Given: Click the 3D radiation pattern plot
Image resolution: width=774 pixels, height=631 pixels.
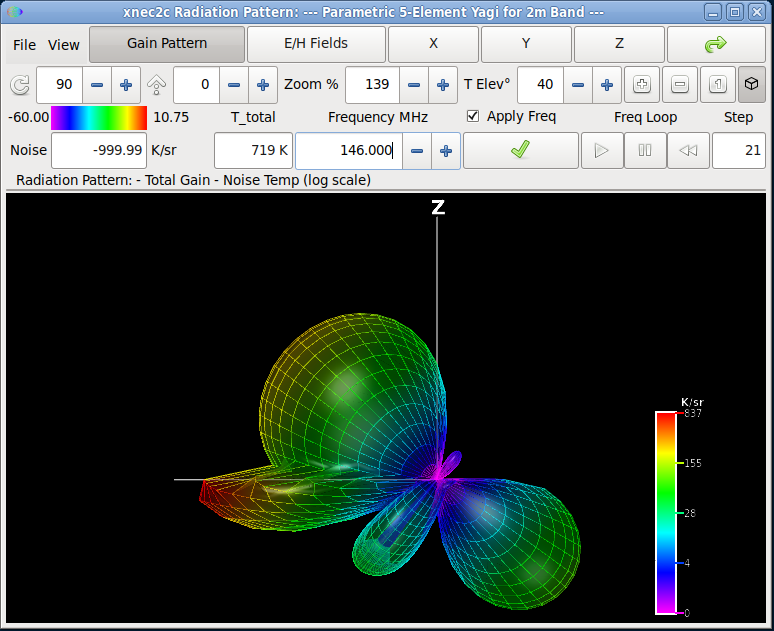Looking at the screenshot, I should pyautogui.click(x=386, y=408).
